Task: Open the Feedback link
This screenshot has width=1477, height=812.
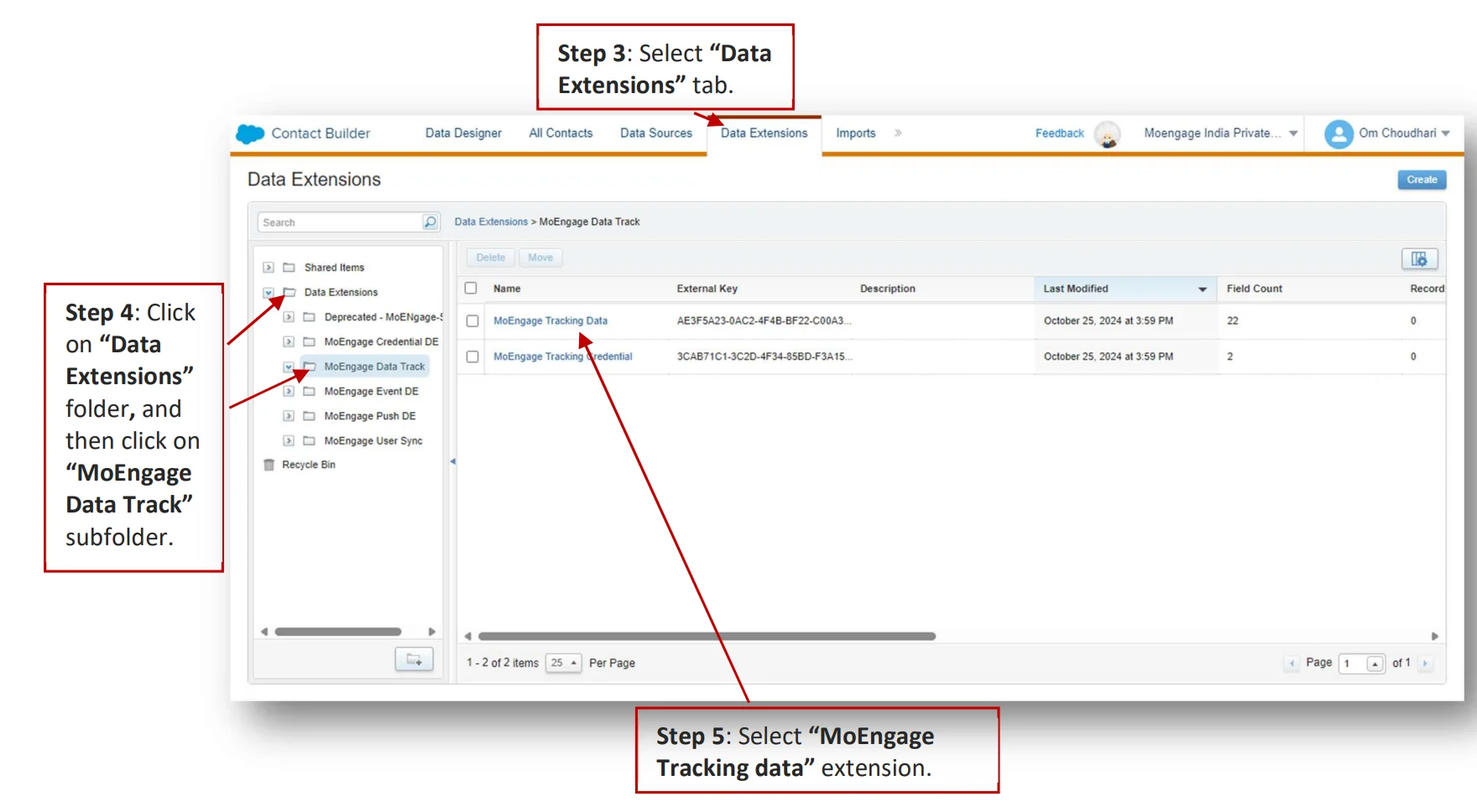Action: point(1059,133)
